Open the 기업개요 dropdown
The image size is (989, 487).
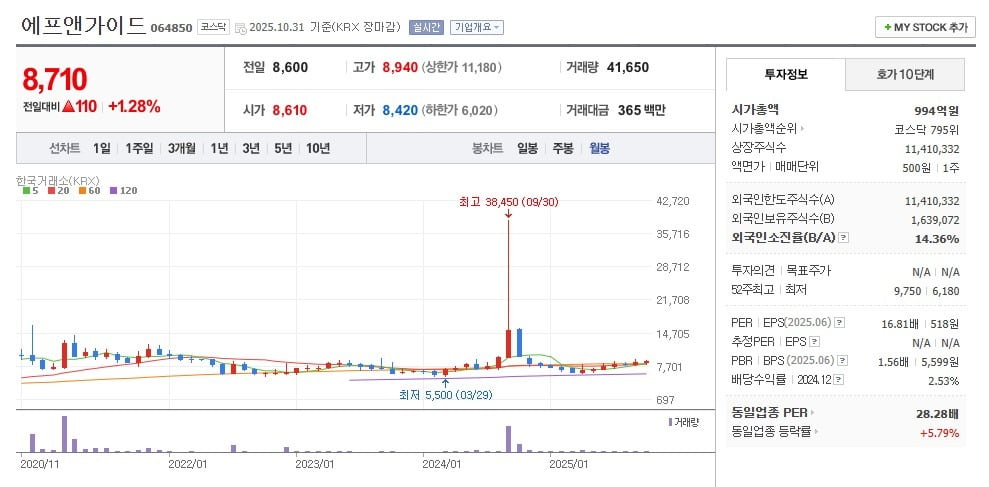coord(477,28)
